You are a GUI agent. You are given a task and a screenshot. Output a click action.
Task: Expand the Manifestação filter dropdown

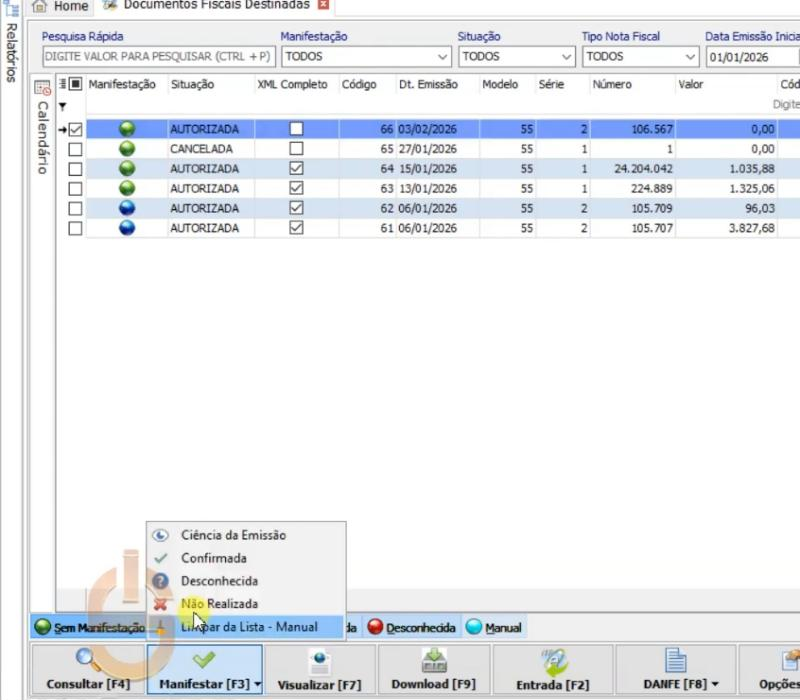tap(442, 57)
